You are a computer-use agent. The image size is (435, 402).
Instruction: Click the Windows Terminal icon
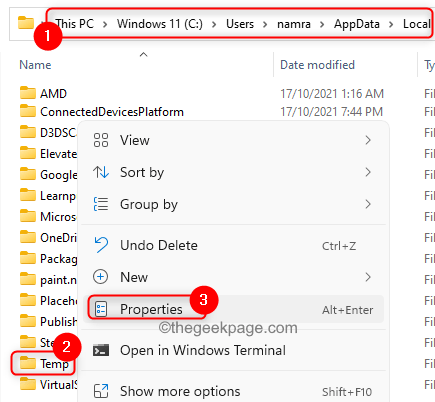[101, 350]
